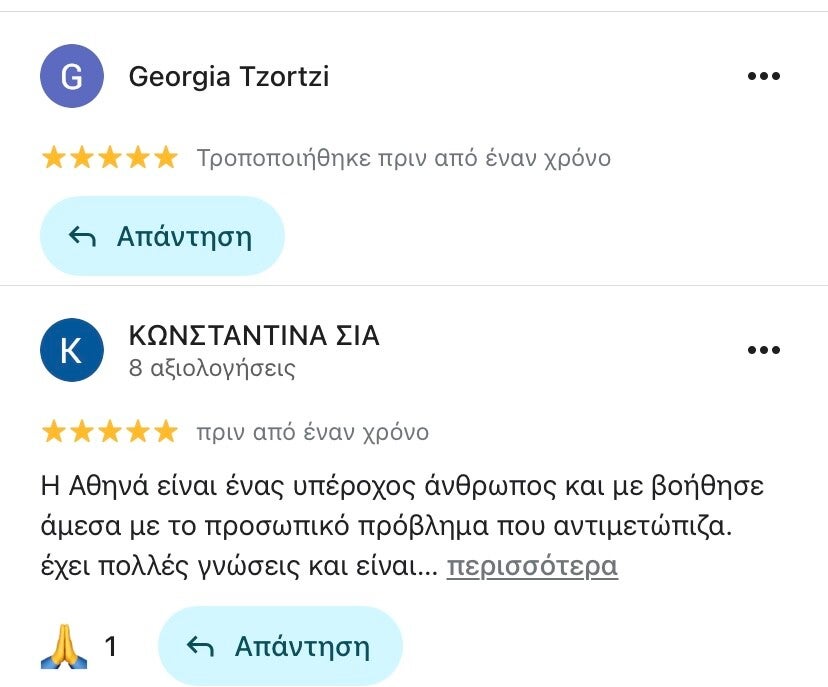Open Georgia Tzortzi's reviewer profile name

click(229, 77)
